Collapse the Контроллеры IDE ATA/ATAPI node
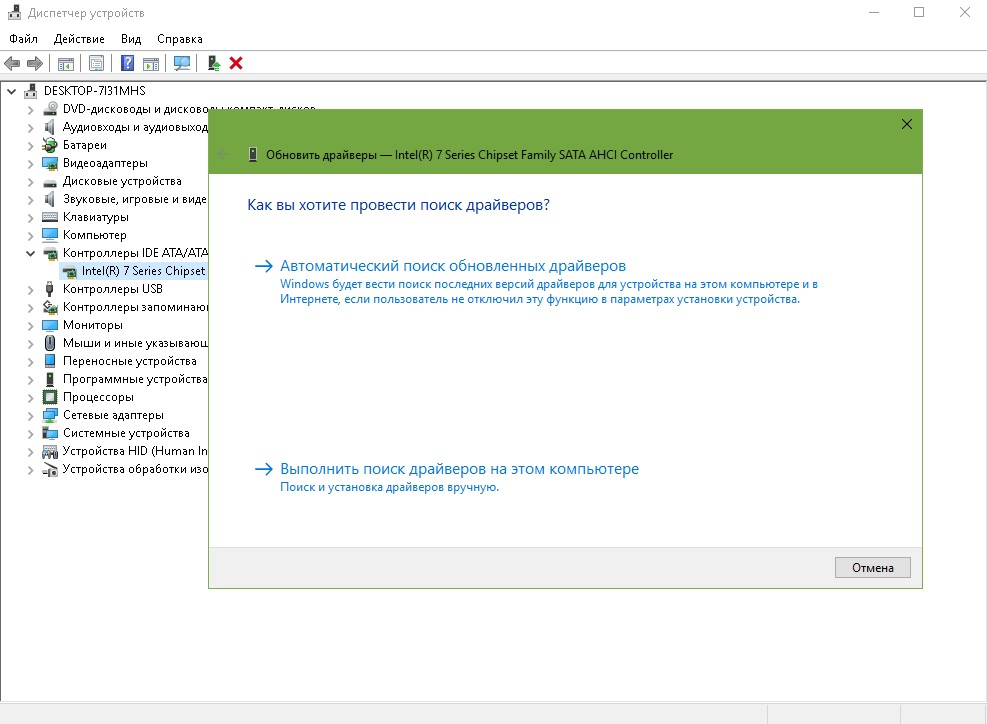The height and width of the screenshot is (724, 987). pyautogui.click(x=30, y=253)
